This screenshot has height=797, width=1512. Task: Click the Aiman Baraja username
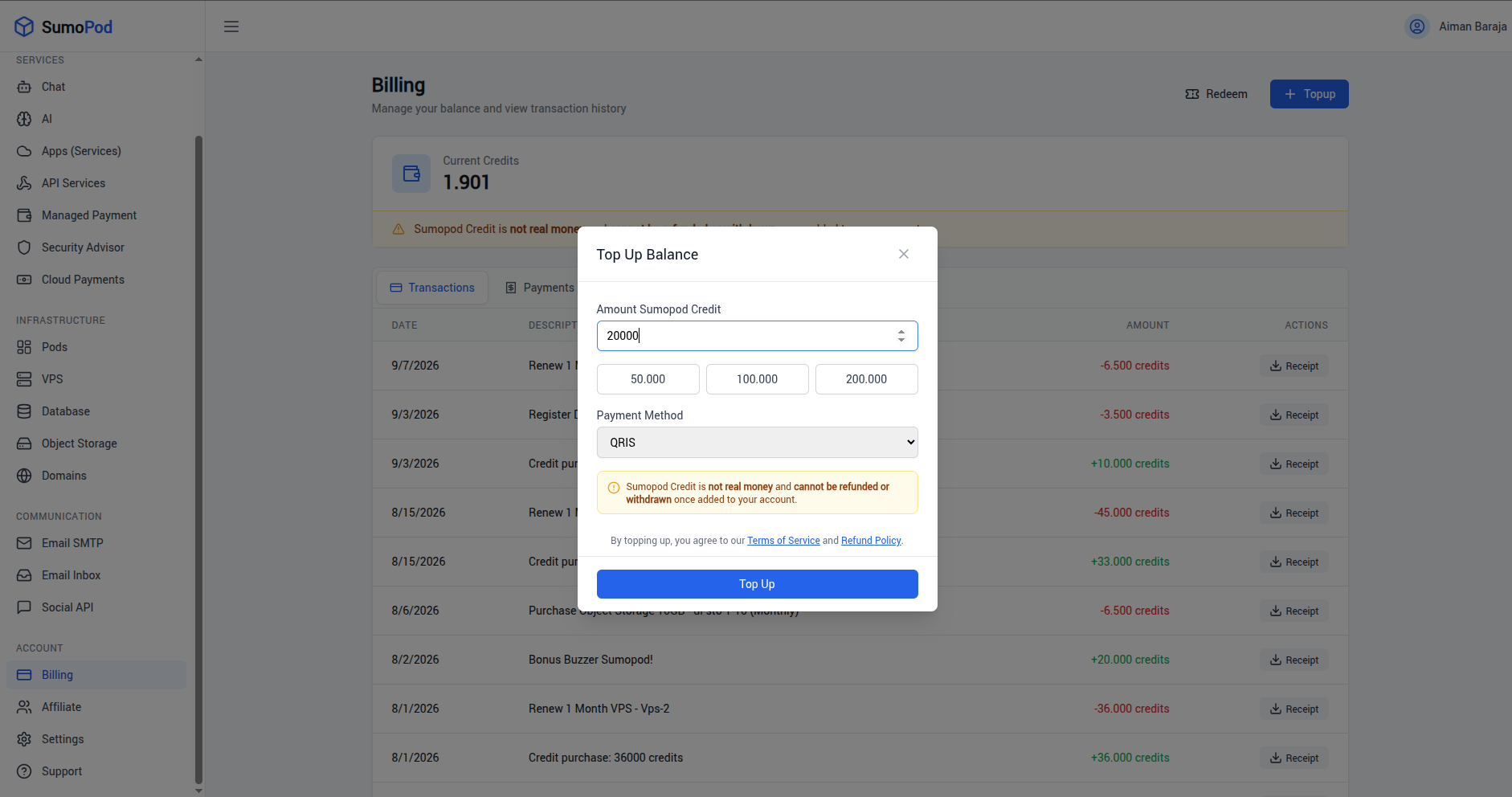click(x=1473, y=27)
